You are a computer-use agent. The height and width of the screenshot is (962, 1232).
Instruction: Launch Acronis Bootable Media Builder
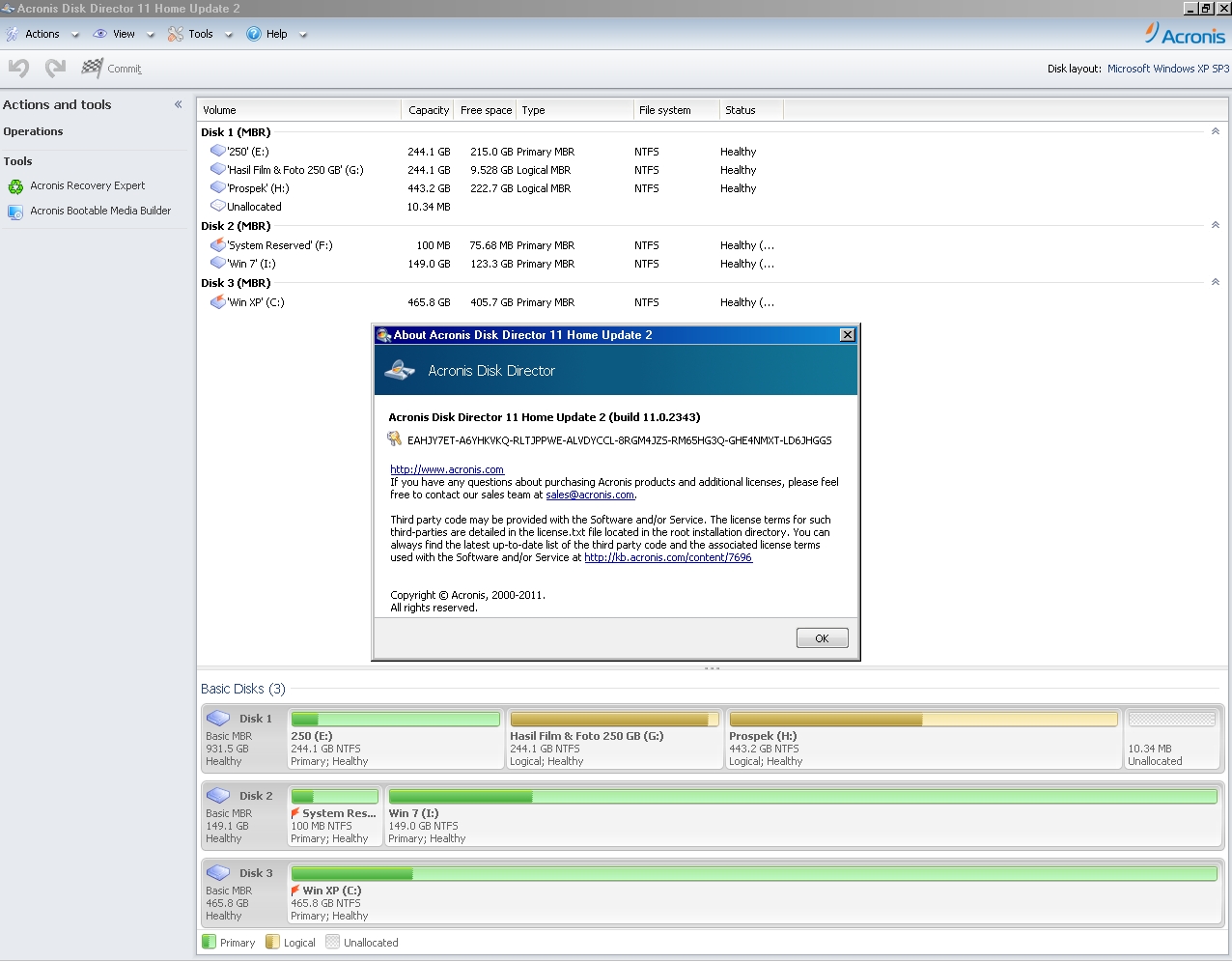100,211
